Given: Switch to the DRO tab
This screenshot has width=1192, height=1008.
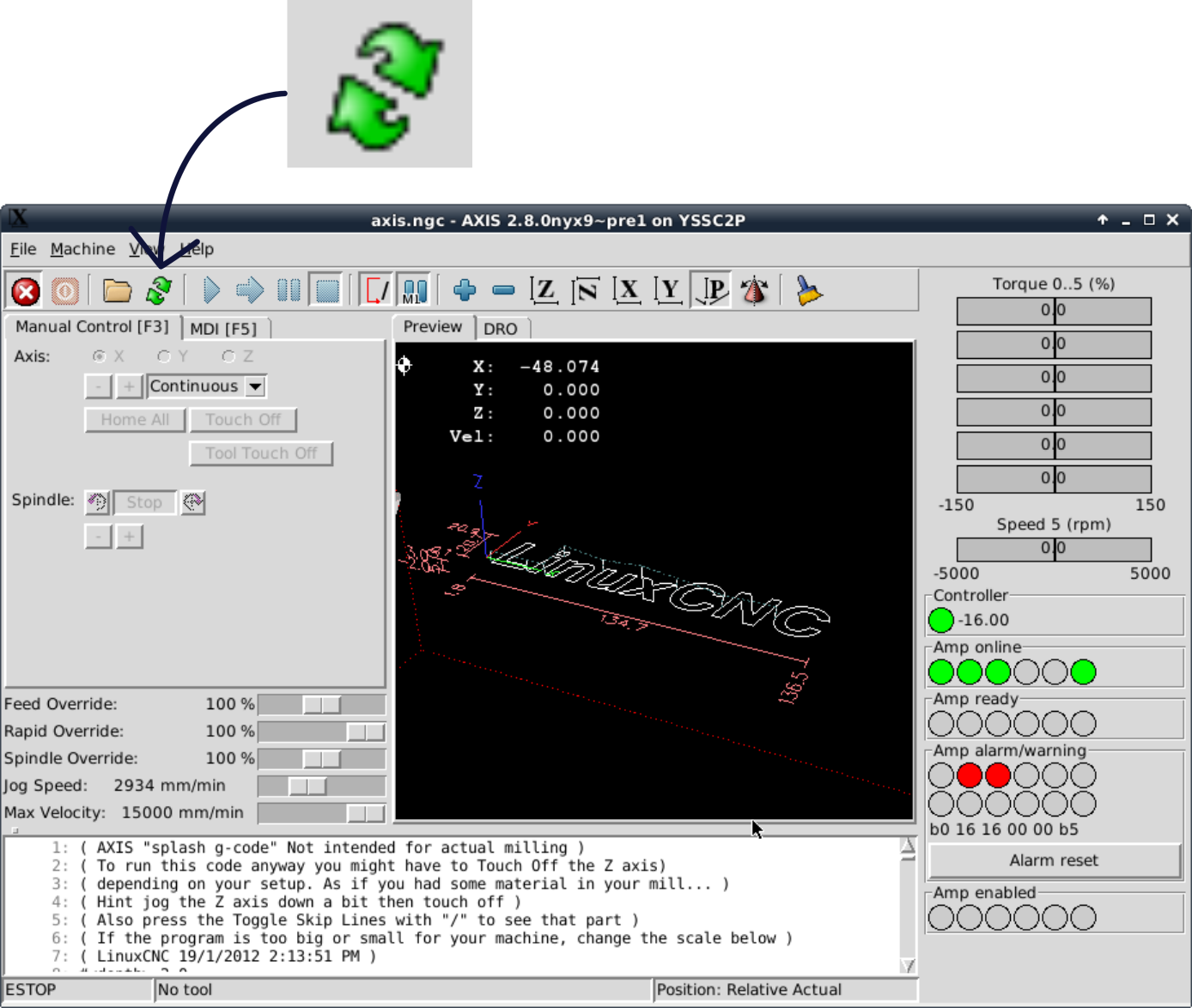Looking at the screenshot, I should tap(502, 328).
